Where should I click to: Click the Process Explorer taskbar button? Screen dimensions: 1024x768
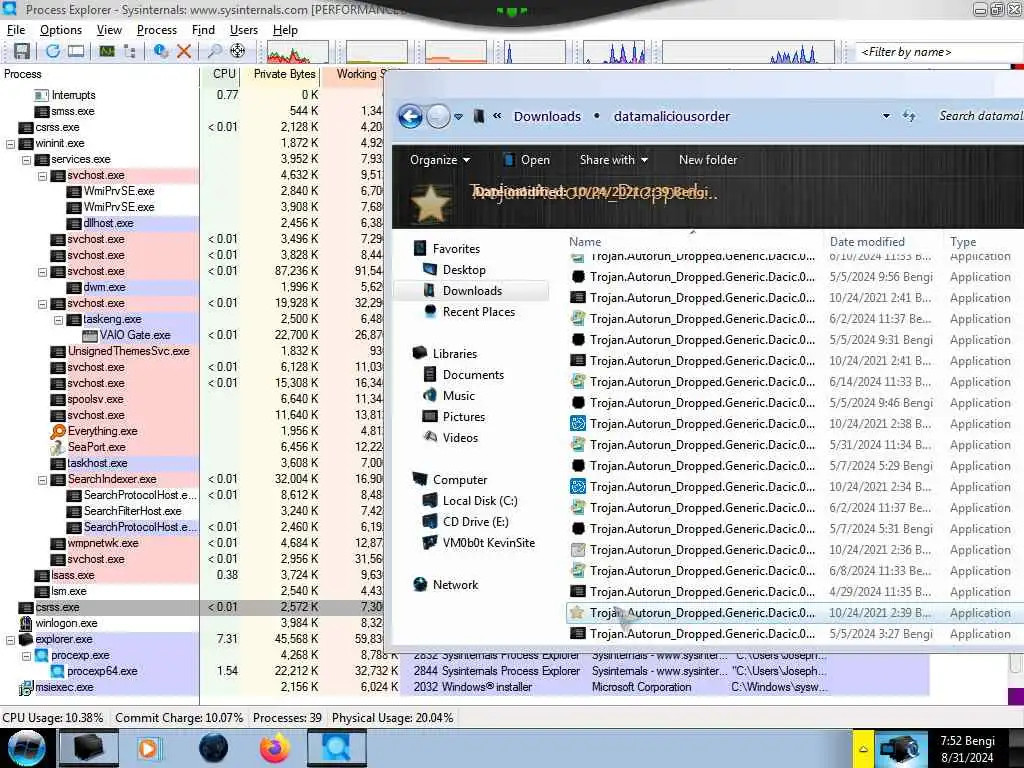click(x=336, y=748)
